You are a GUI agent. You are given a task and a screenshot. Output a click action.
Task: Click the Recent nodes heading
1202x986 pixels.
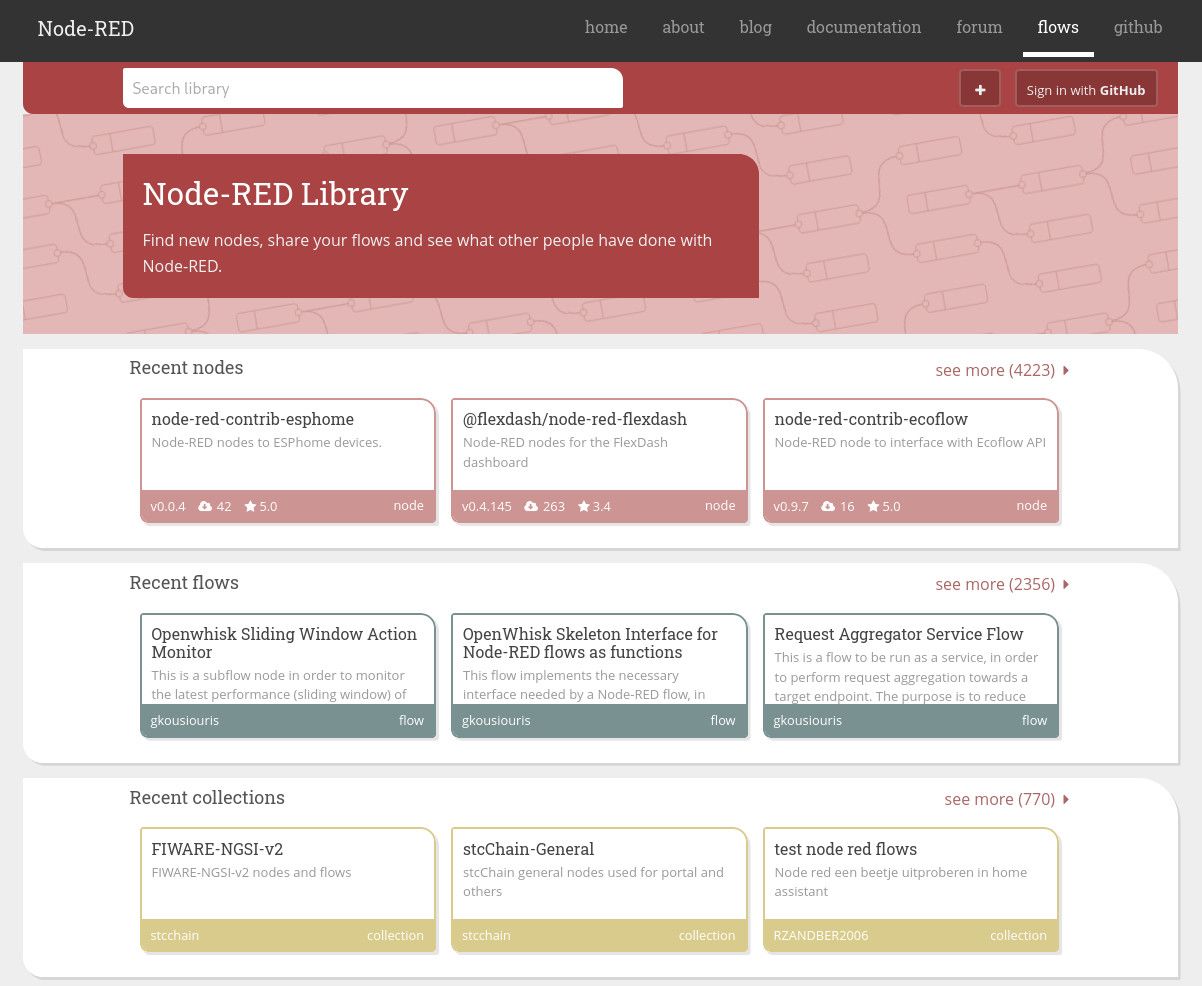coord(186,368)
